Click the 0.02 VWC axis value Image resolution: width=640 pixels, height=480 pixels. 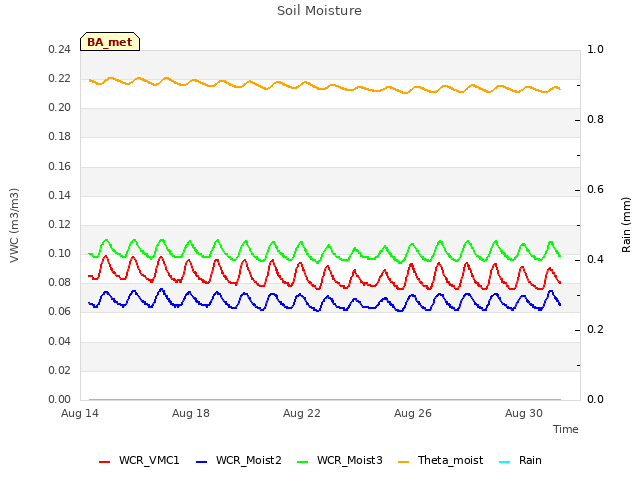60,371
